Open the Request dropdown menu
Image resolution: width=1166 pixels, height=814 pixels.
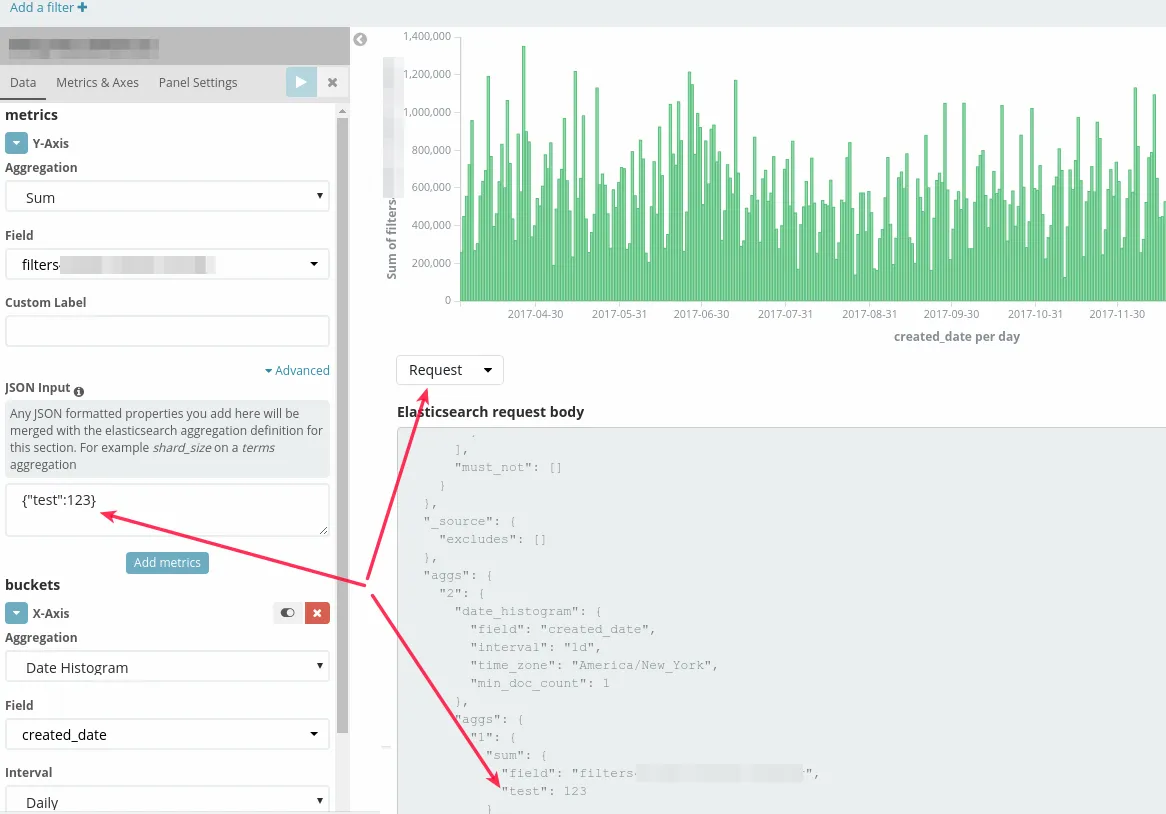point(450,370)
